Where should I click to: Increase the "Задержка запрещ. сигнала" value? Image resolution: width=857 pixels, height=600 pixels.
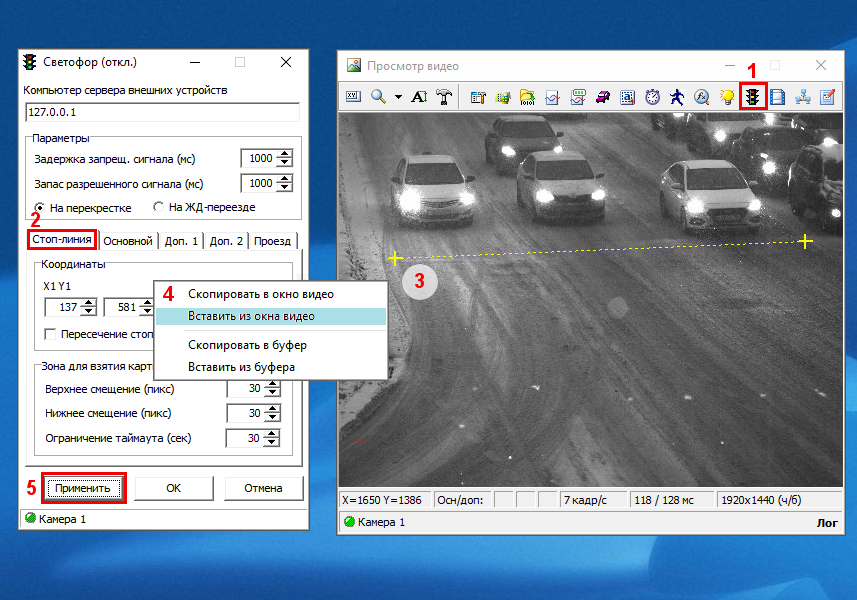tap(285, 153)
